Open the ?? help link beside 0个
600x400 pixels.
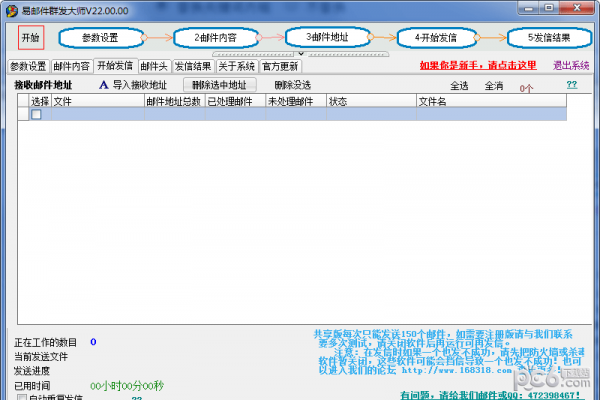(572, 85)
